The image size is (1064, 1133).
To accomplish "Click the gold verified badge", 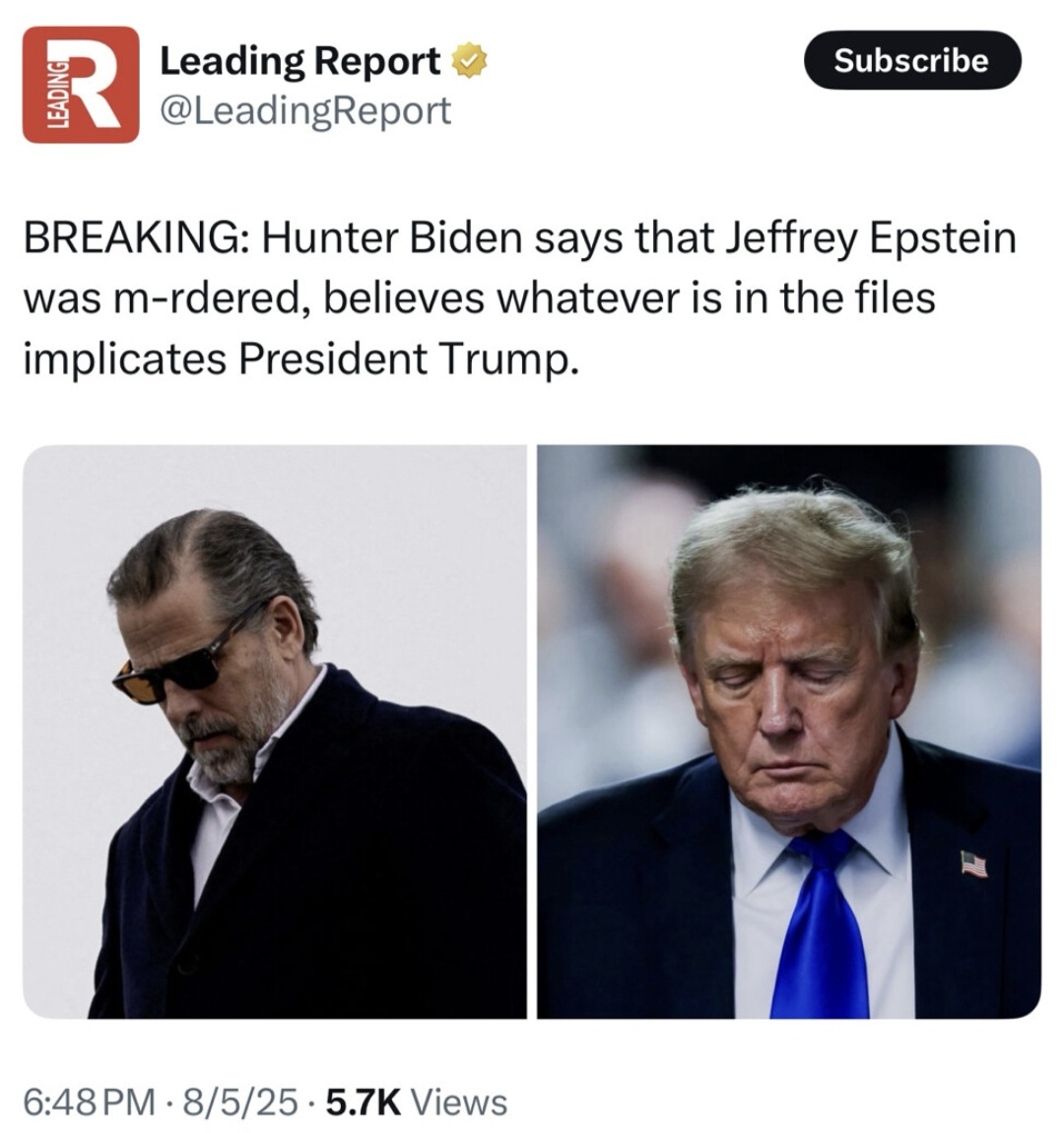I will pyautogui.click(x=468, y=61).
